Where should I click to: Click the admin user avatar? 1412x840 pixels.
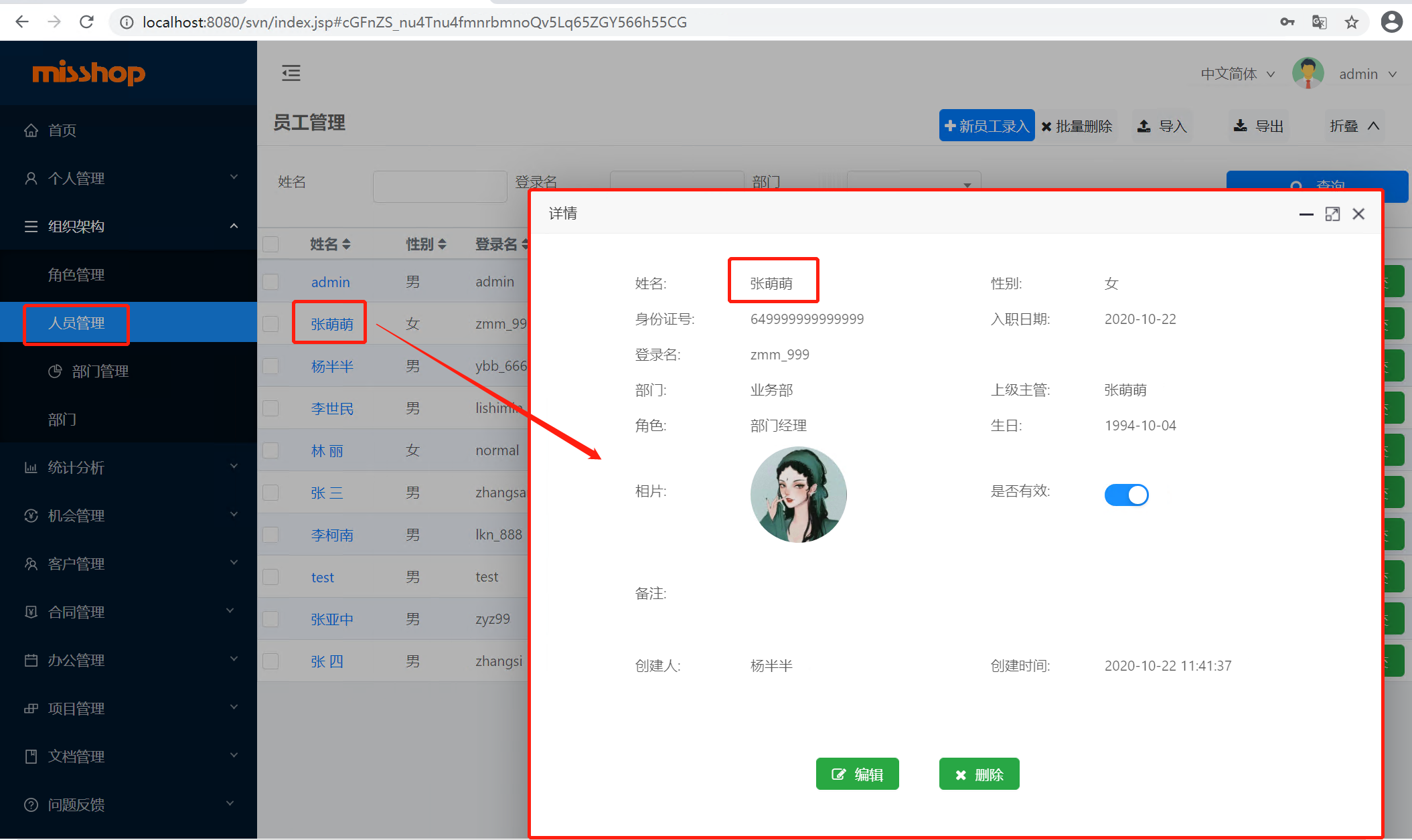pyautogui.click(x=1308, y=74)
